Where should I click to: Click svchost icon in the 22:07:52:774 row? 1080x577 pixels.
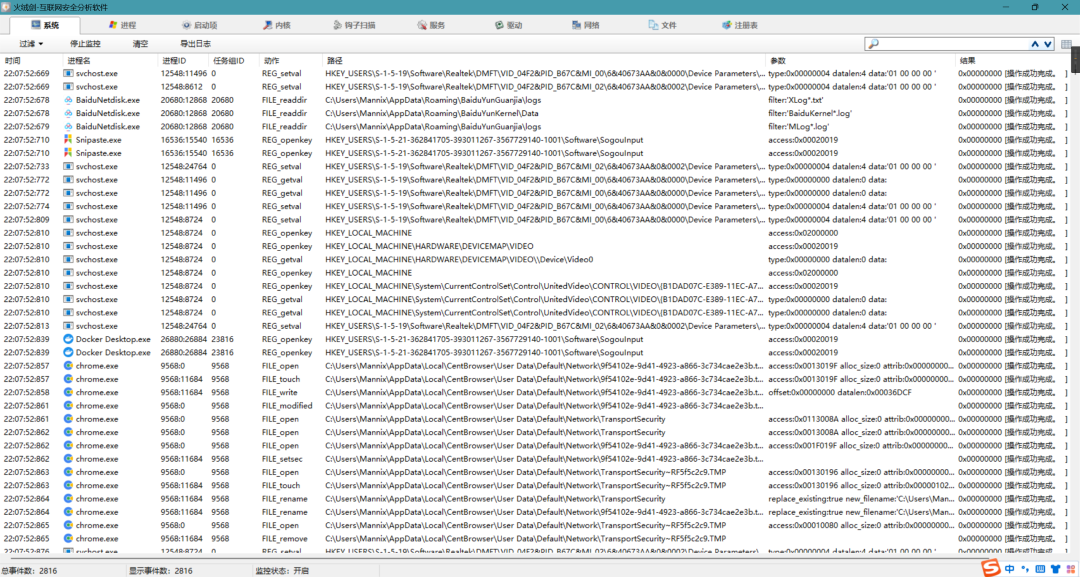69,206
